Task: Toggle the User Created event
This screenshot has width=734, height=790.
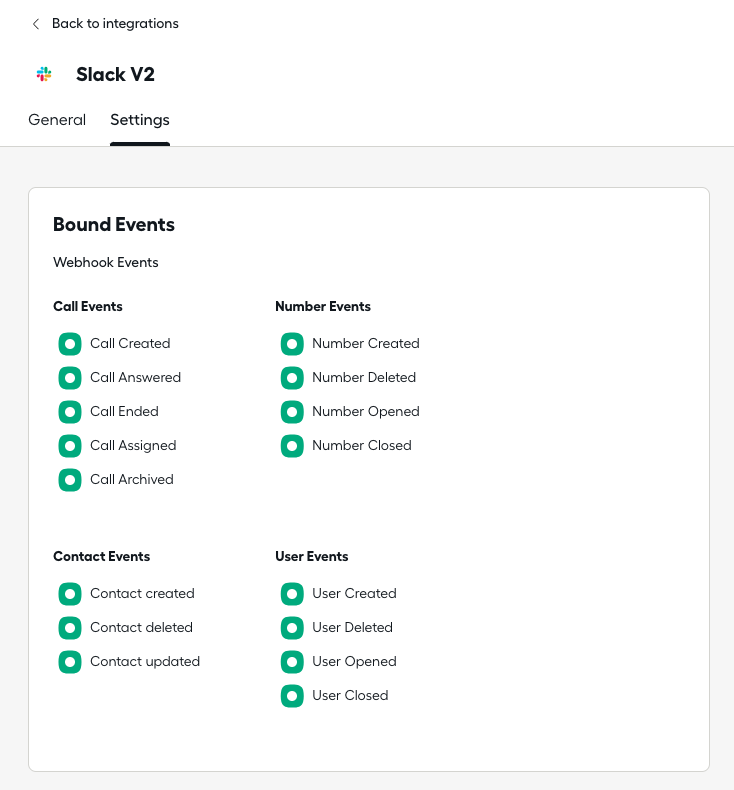Action: [292, 594]
